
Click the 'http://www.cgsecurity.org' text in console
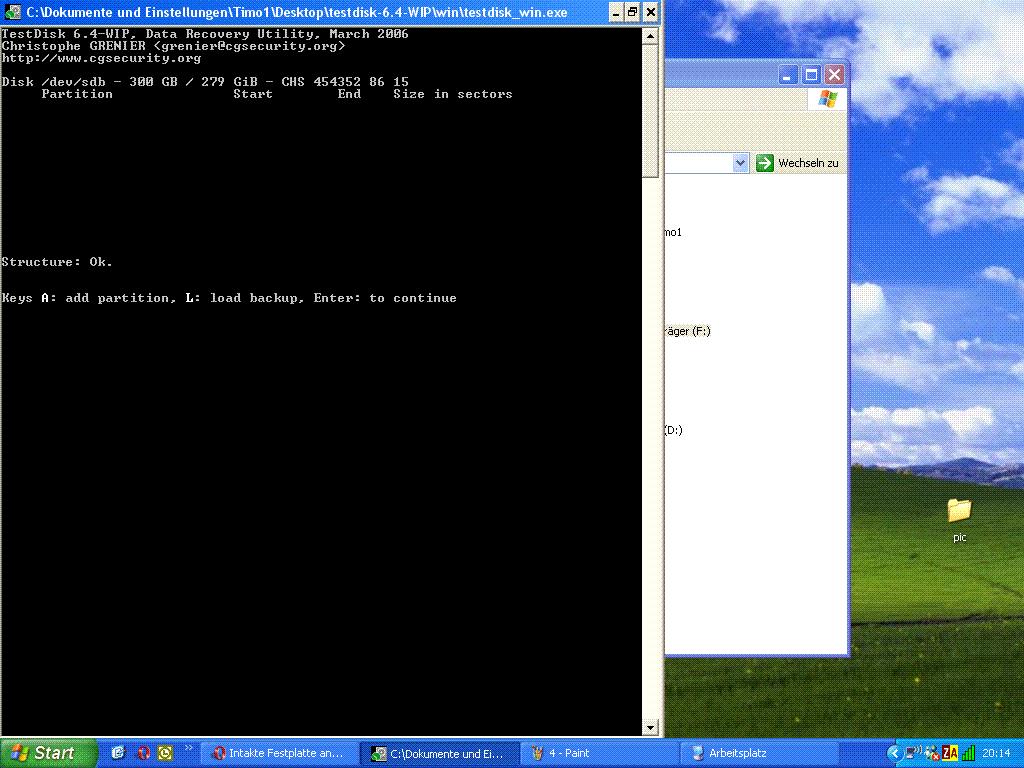(101, 58)
